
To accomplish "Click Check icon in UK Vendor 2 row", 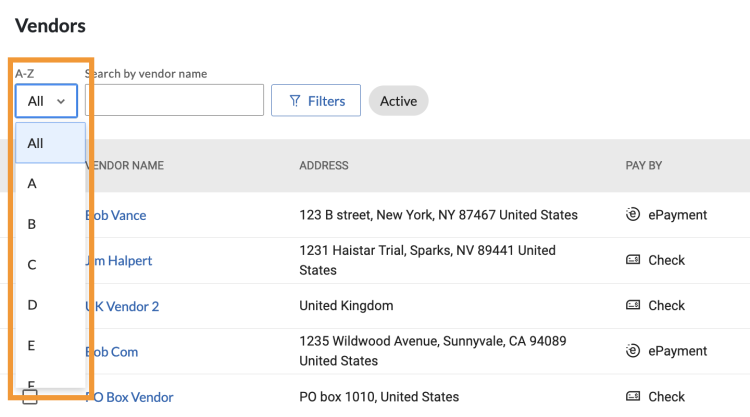I will pyautogui.click(x=633, y=305).
